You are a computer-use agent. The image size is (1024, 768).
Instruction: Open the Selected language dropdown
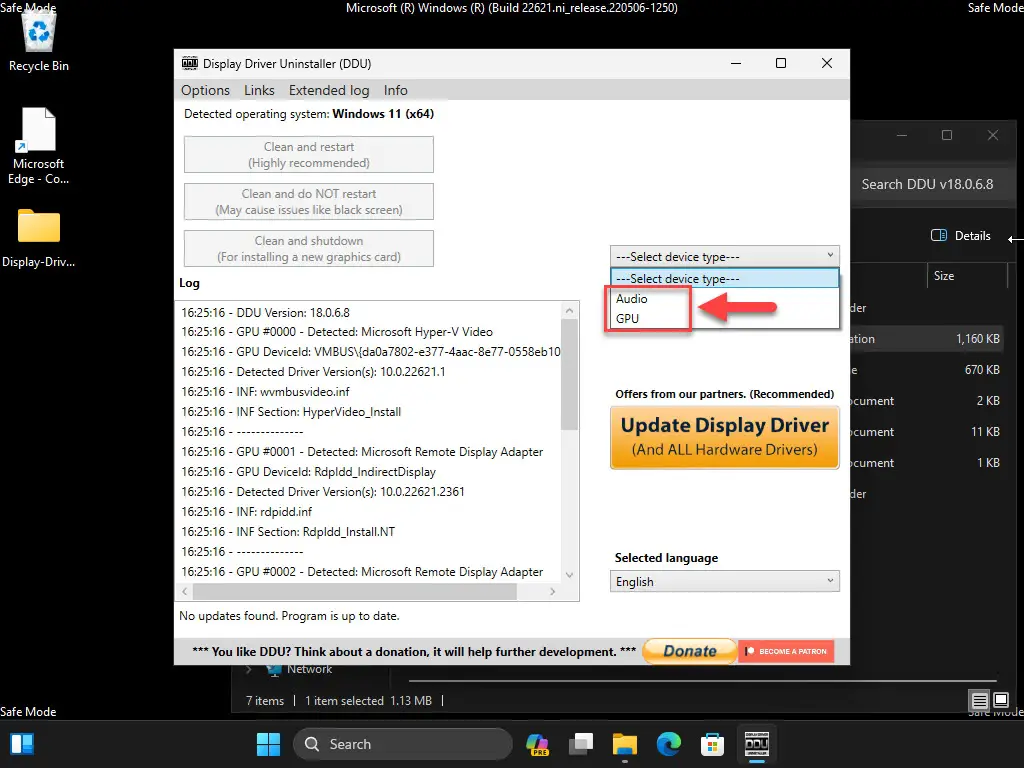tap(724, 581)
